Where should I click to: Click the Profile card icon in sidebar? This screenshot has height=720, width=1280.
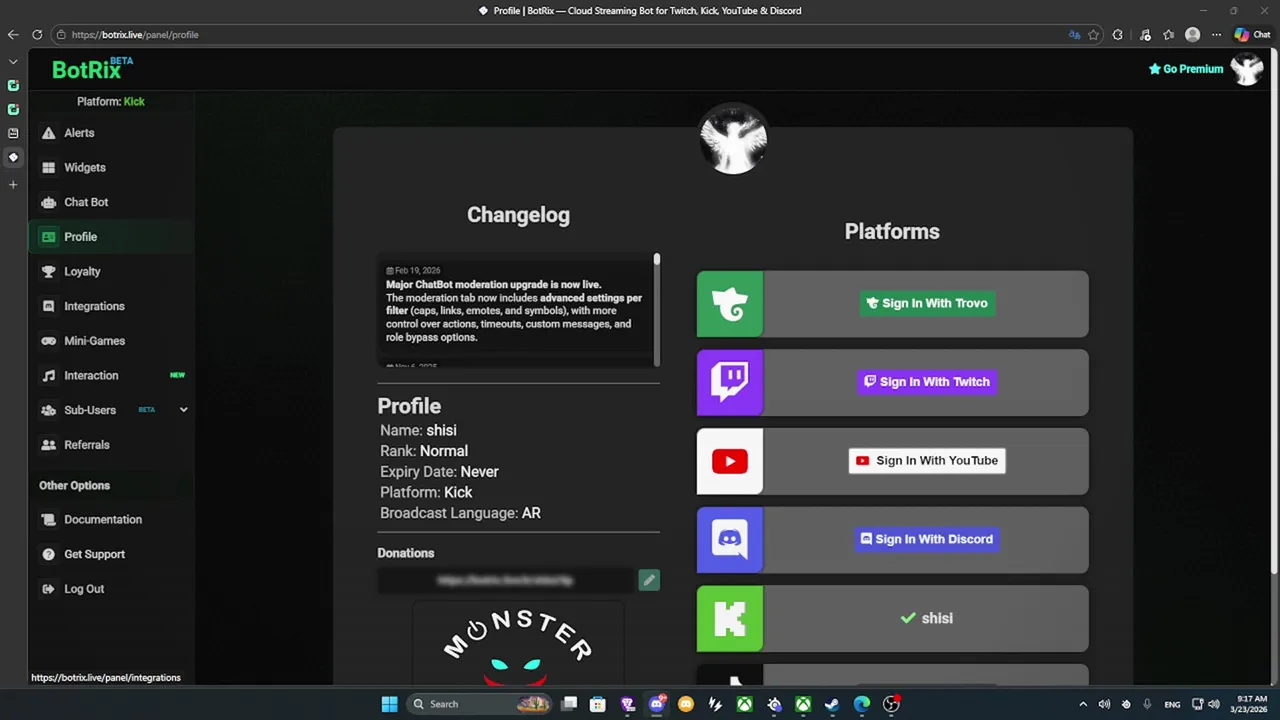click(48, 237)
